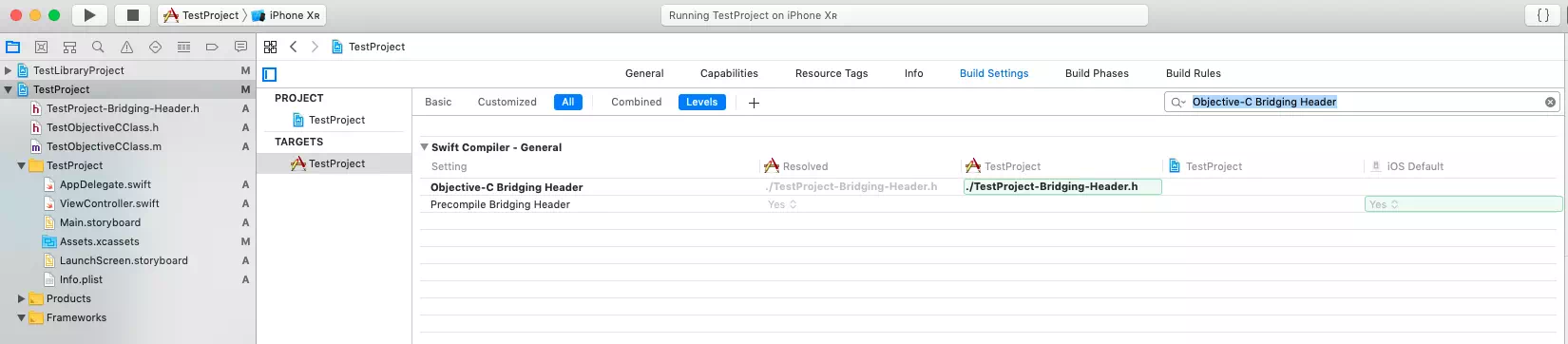Open Precompile Bridging Header Resolved Yes popup
The image size is (1568, 344).
click(782, 204)
